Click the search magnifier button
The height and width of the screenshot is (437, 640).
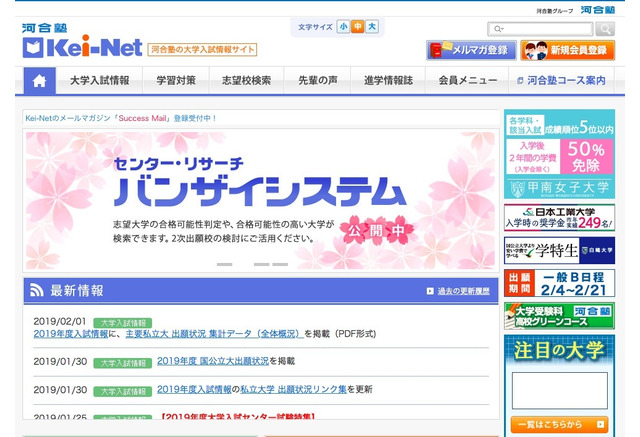605,29
